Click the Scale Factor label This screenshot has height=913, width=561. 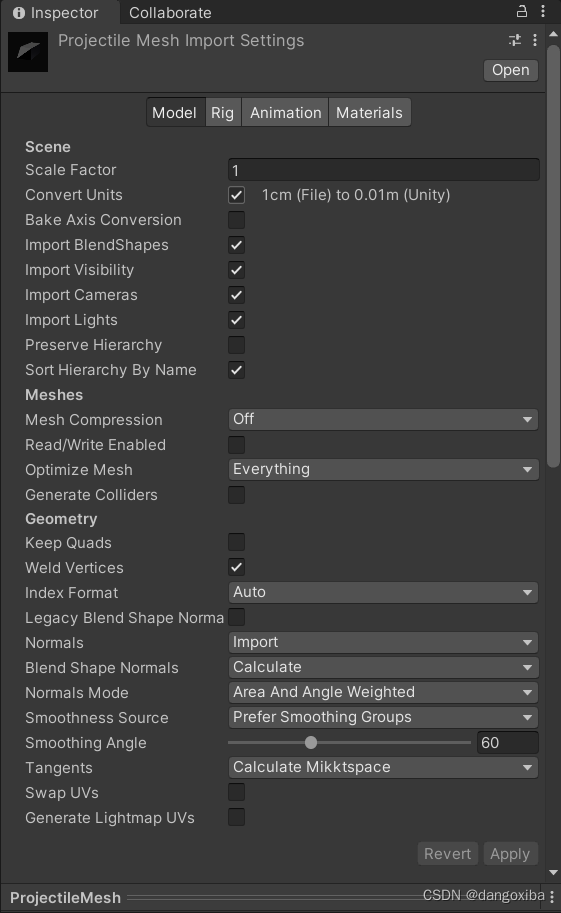70,170
